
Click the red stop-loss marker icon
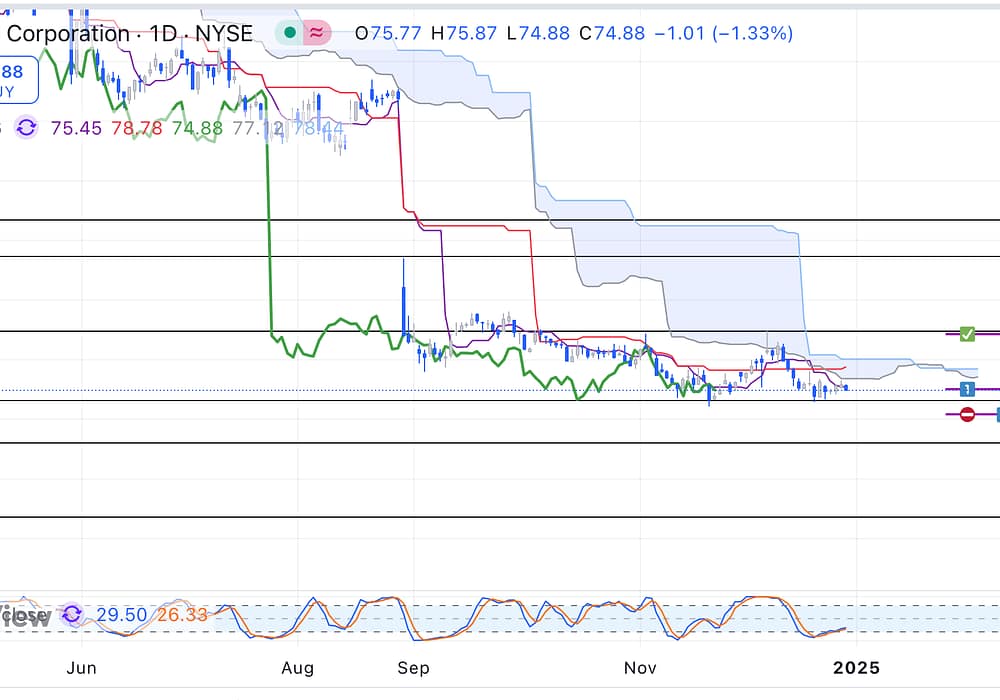pyautogui.click(x=967, y=414)
